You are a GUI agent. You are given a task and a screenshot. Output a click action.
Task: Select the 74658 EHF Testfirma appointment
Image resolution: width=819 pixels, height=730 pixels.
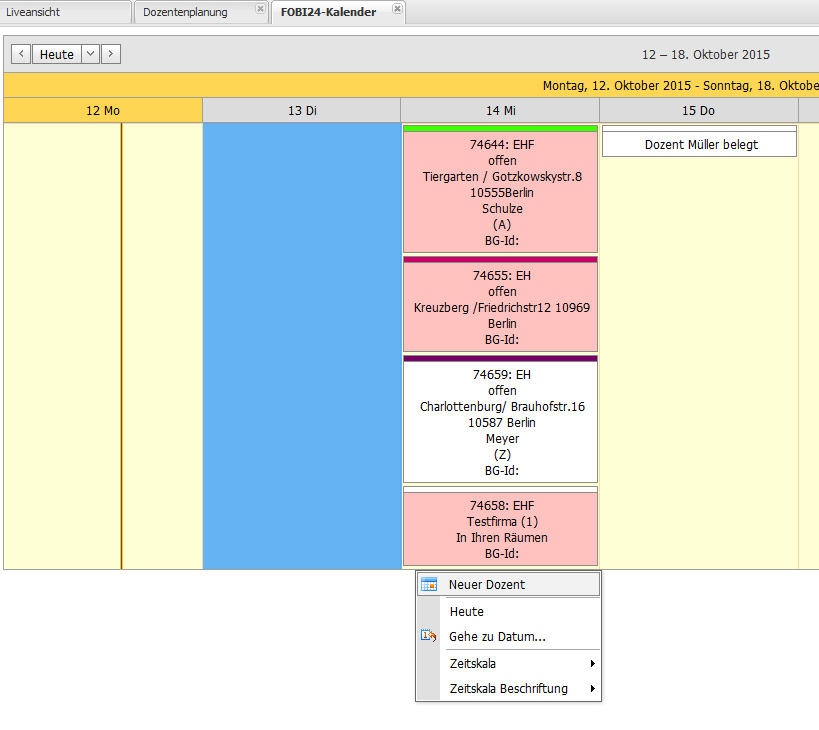(500, 529)
